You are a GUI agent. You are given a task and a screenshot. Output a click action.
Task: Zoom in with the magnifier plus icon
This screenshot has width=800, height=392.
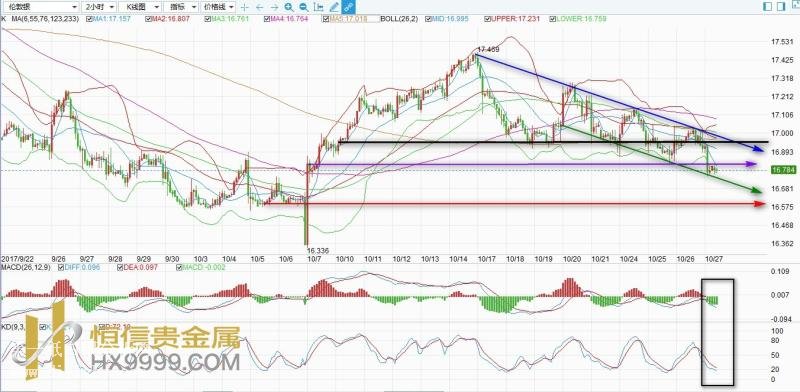[289, 7]
